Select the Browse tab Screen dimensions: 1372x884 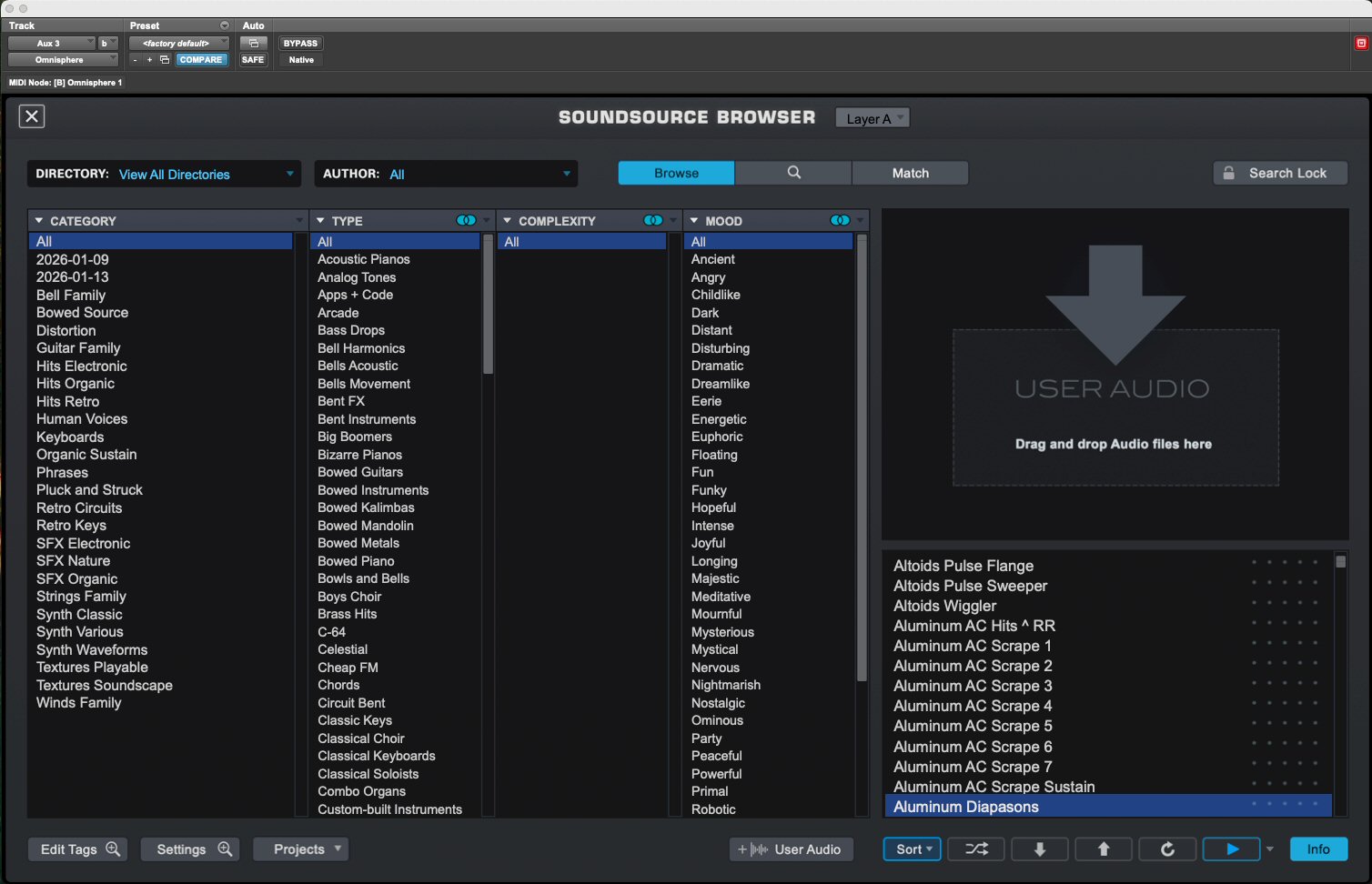click(x=676, y=173)
